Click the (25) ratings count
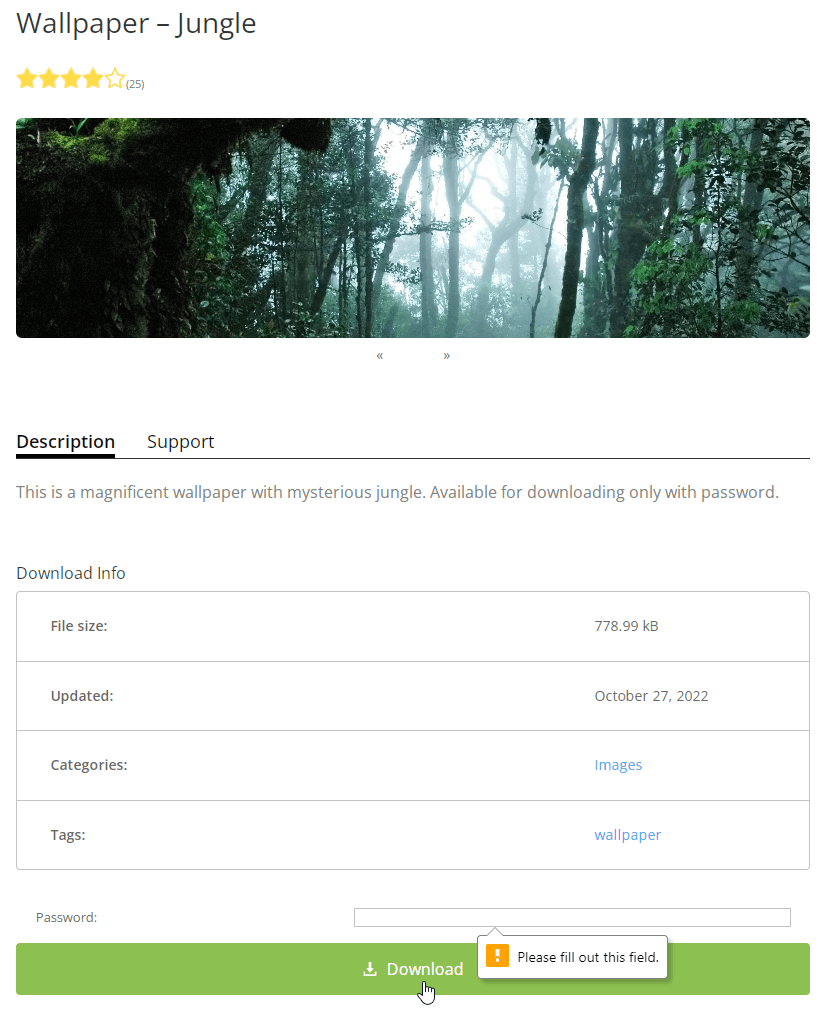The image size is (830, 1020). click(x=135, y=84)
